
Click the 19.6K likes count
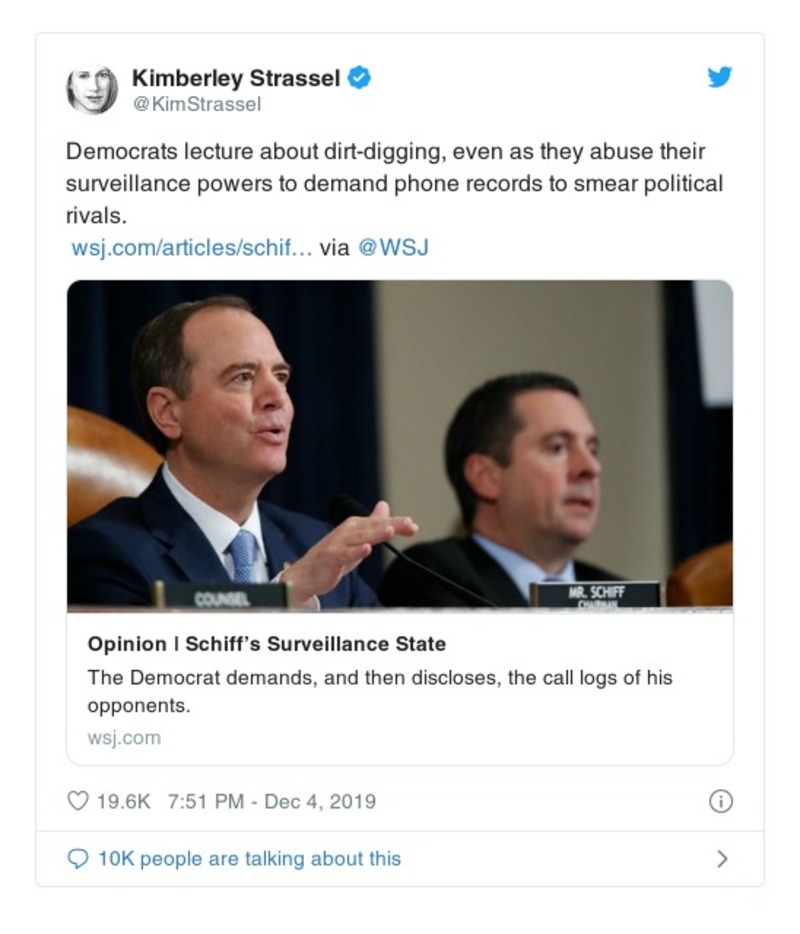point(123,801)
